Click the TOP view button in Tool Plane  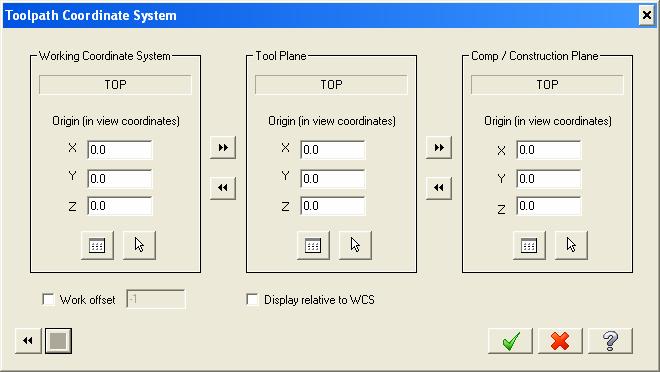point(331,85)
